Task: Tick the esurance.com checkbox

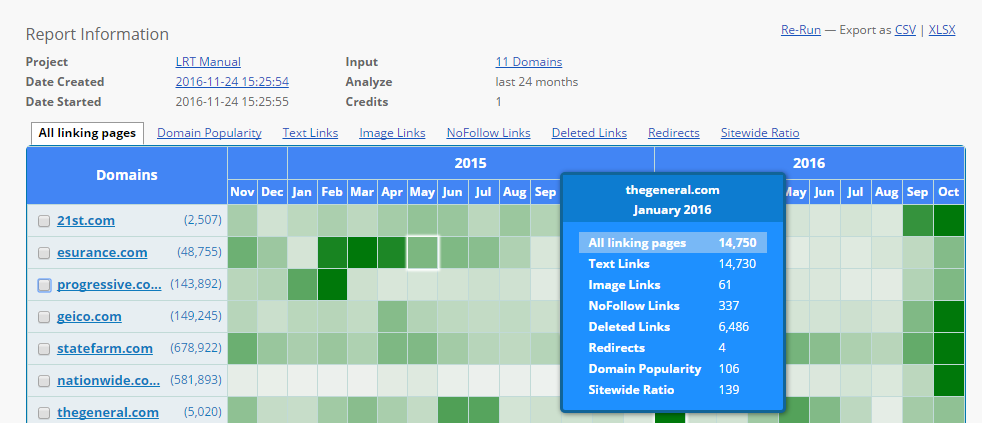Action: pyautogui.click(x=44, y=253)
